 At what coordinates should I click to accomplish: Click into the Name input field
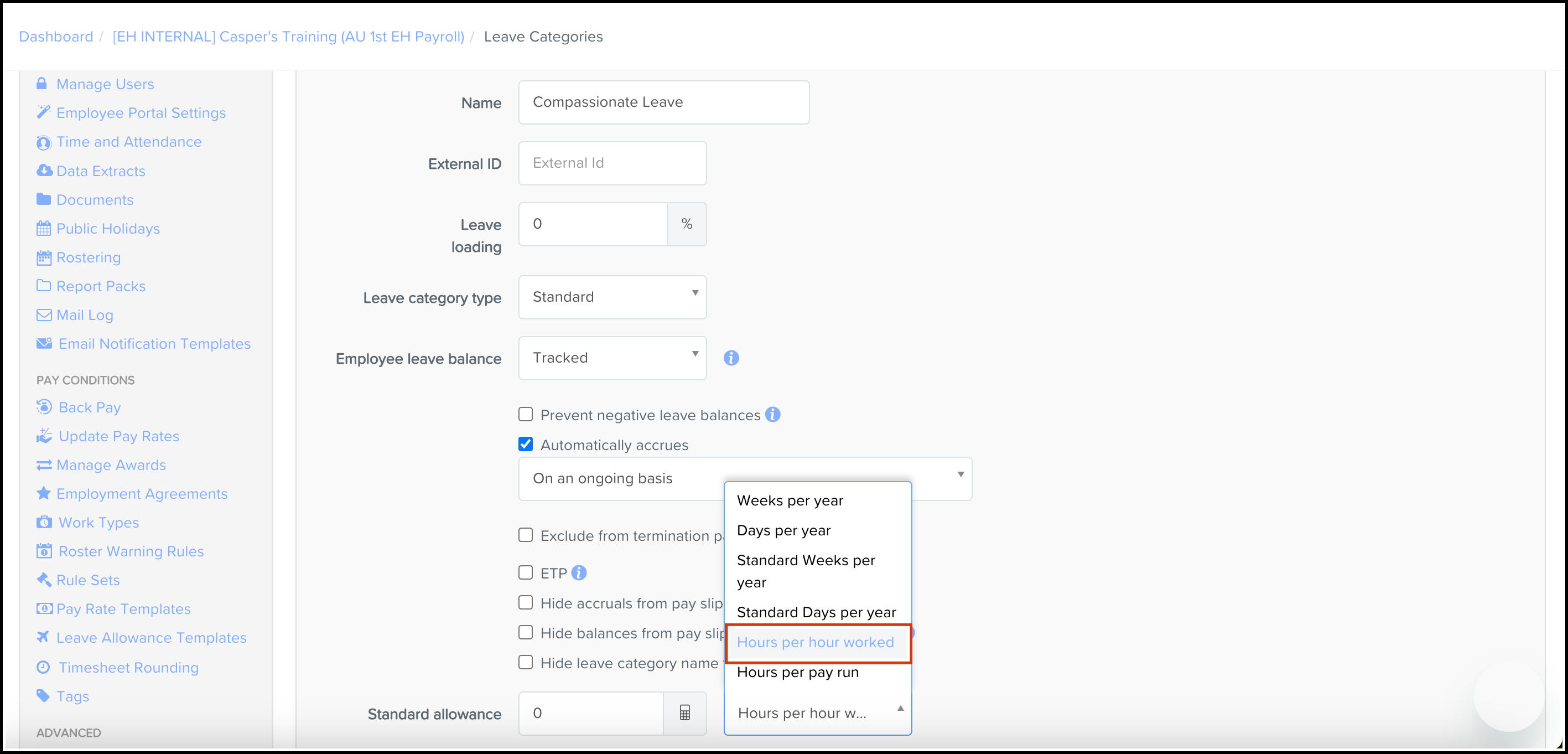[x=663, y=102]
